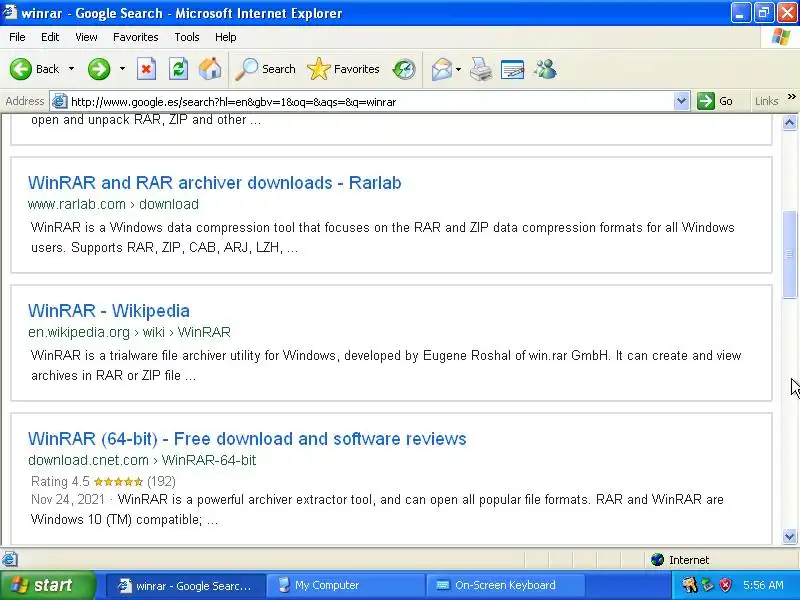Open the Forward history dropdown arrow
Viewport: 800px width, 600px height.
click(x=122, y=69)
